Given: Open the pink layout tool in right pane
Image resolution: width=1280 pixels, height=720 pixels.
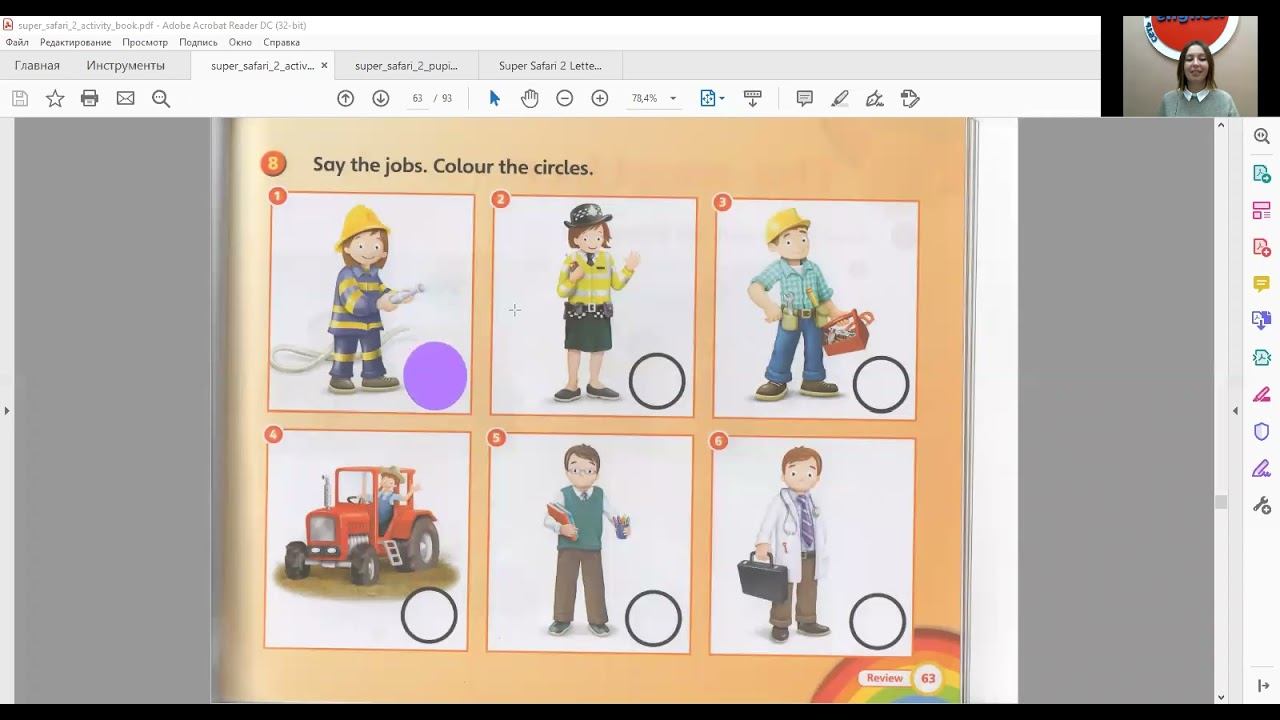Looking at the screenshot, I should coord(1262,211).
